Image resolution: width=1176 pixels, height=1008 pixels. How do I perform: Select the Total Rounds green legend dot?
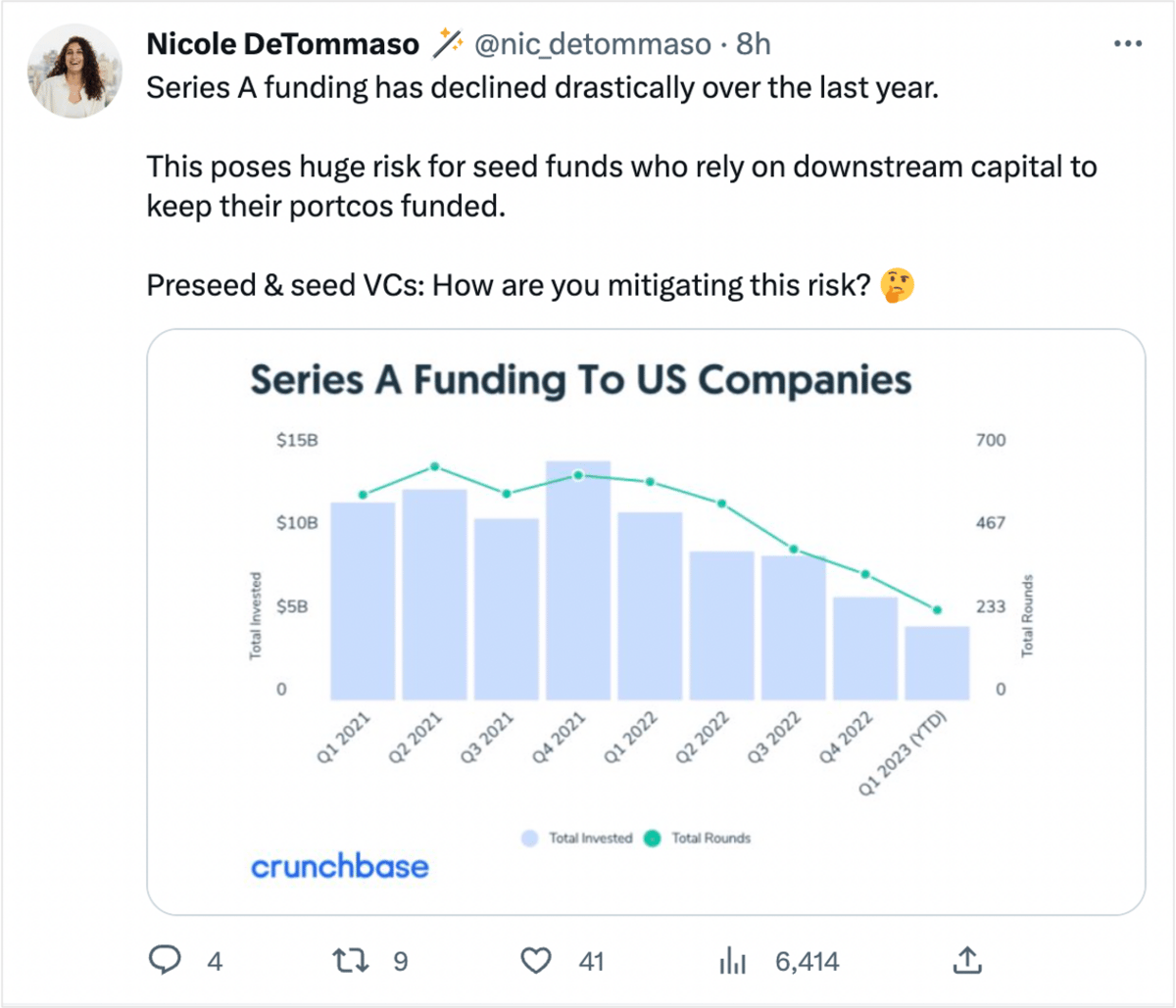(x=653, y=839)
